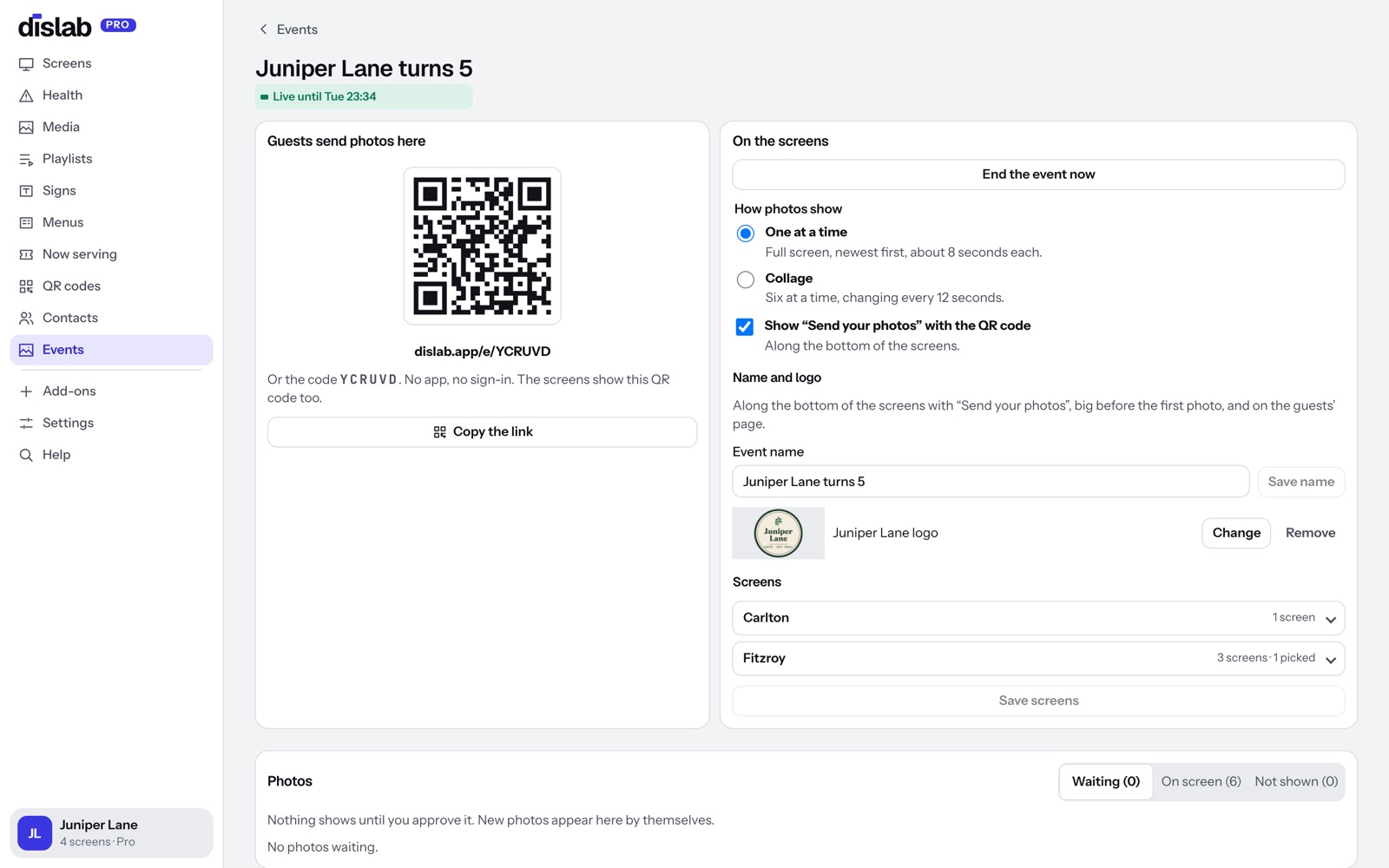
Task: Open the Health warning icon
Action: 26,95
